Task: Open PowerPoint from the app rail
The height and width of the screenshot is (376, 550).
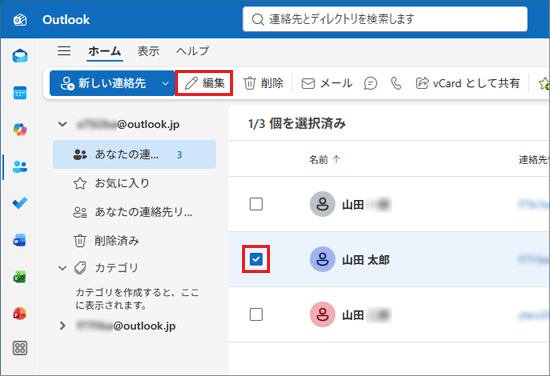Action: point(20,314)
